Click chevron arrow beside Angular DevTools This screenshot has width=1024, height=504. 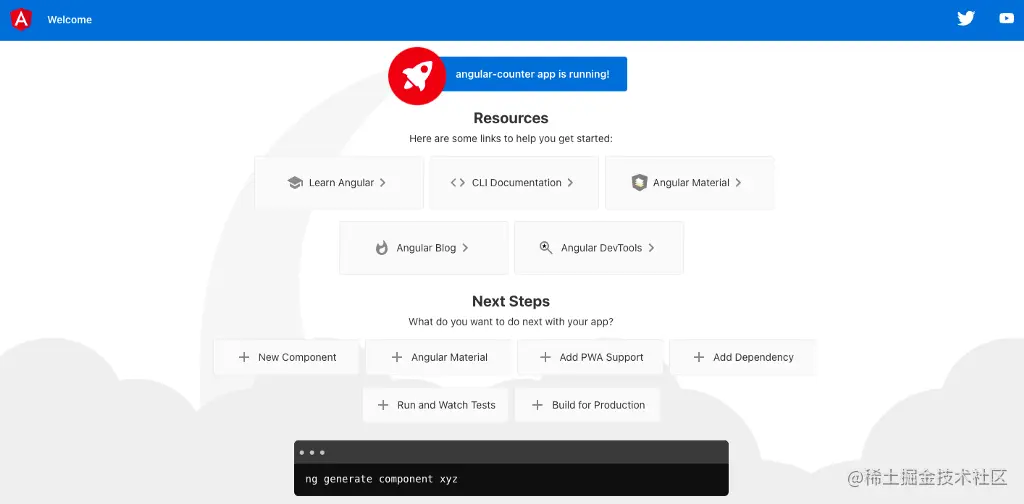pos(651,248)
